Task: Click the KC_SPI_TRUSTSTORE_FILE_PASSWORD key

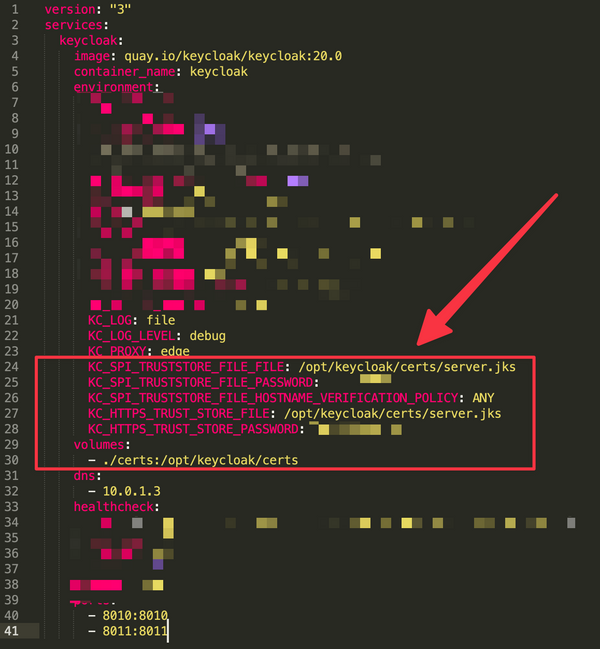Action: (200, 383)
